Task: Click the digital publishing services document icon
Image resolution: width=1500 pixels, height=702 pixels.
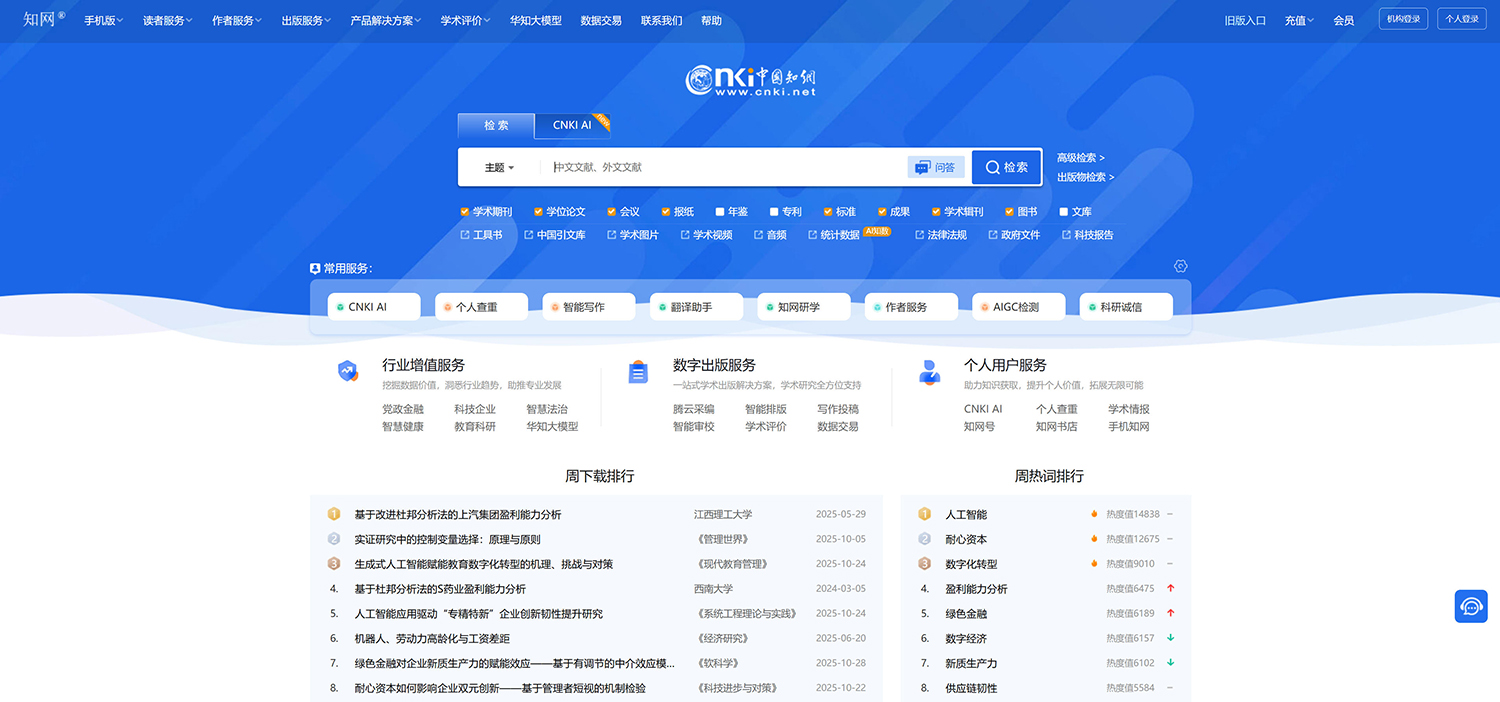Action: point(638,372)
